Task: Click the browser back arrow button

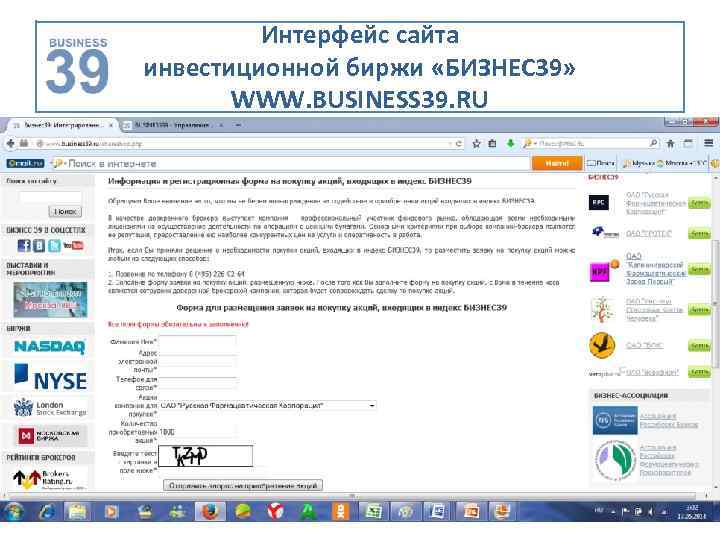Action: (10, 144)
